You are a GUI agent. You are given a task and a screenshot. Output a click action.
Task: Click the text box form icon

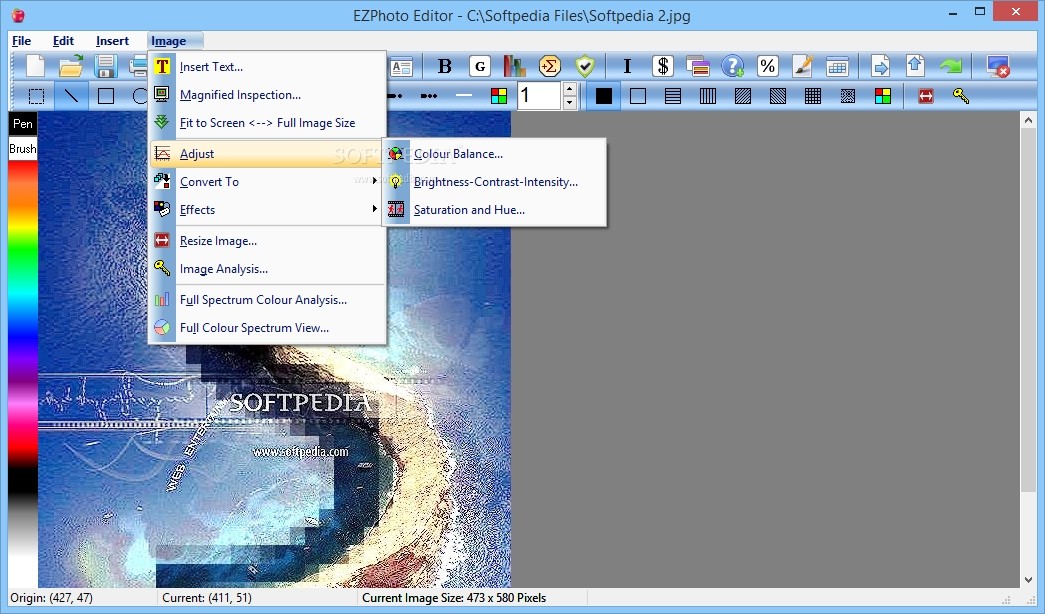[401, 66]
